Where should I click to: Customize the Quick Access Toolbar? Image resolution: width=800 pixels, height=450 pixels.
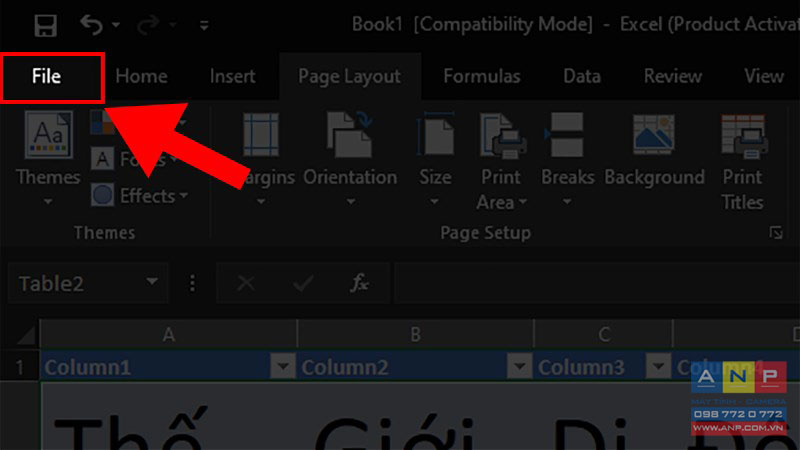[204, 25]
